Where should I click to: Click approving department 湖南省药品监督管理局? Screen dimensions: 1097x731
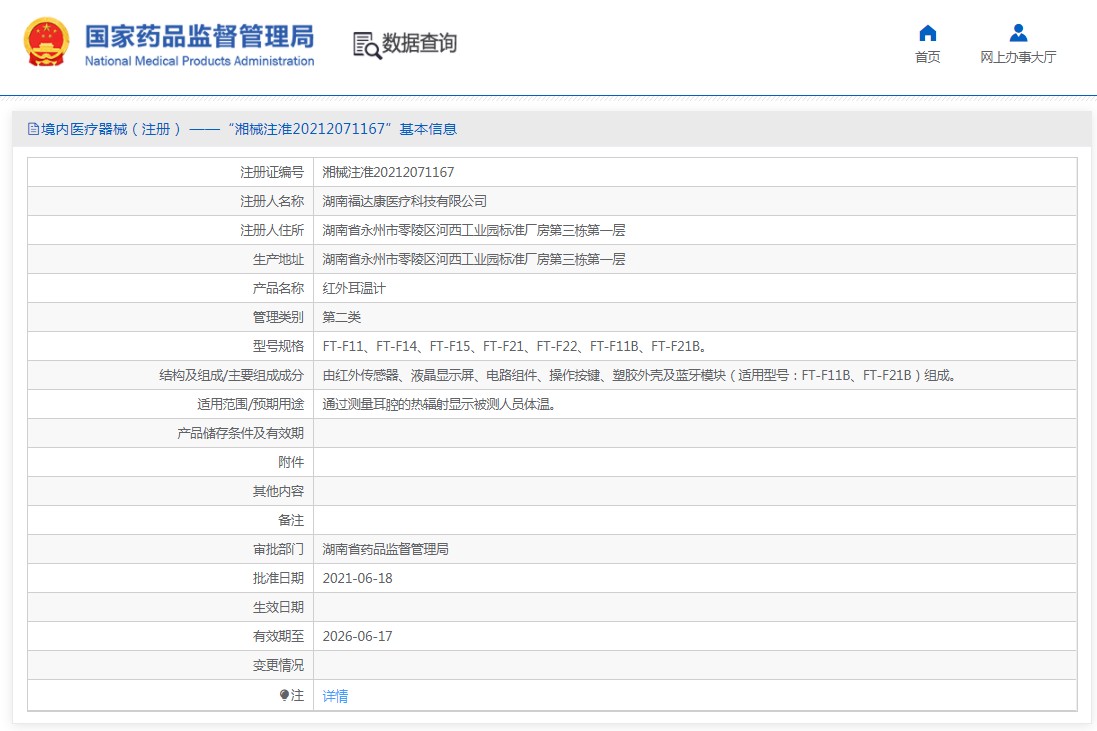point(385,549)
